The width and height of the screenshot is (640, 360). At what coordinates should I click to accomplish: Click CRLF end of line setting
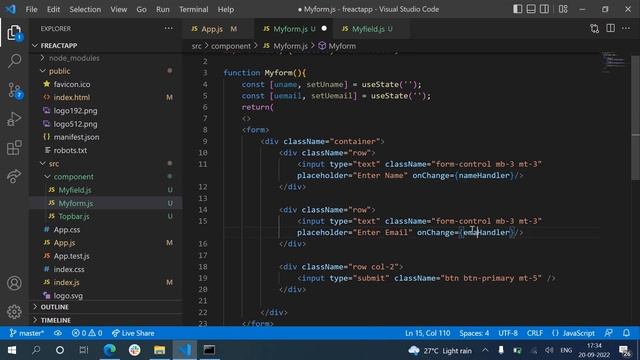[x=534, y=333]
